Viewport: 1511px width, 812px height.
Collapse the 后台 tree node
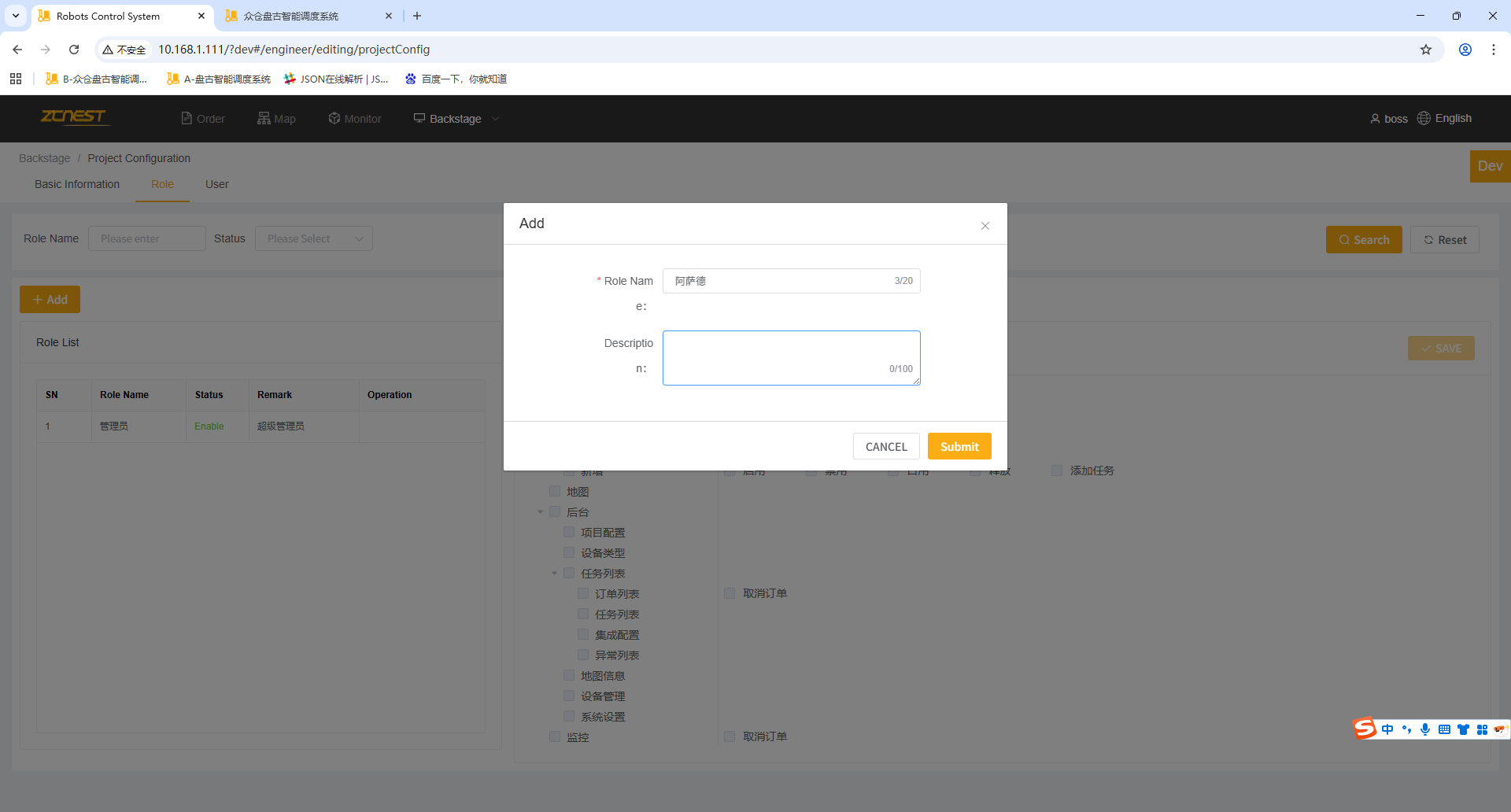coord(541,512)
